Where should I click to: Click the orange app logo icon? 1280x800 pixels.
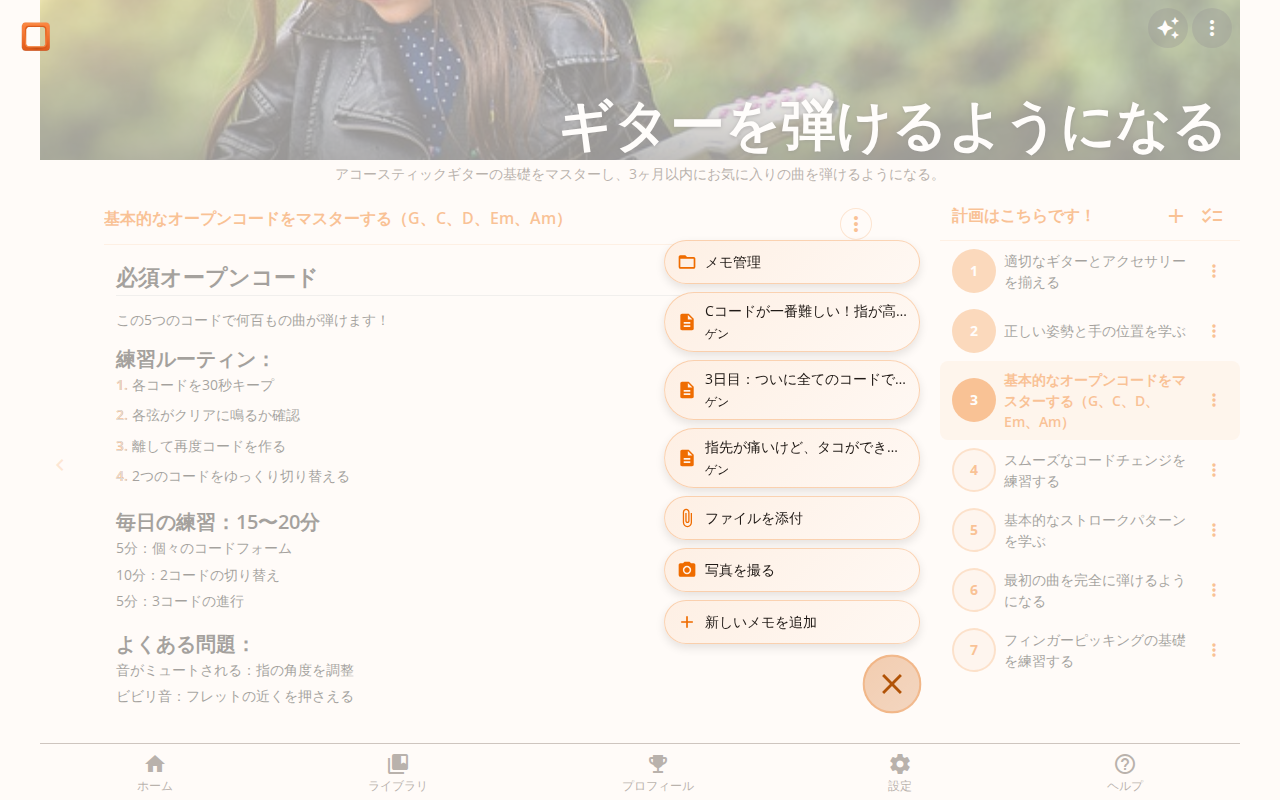[36, 37]
